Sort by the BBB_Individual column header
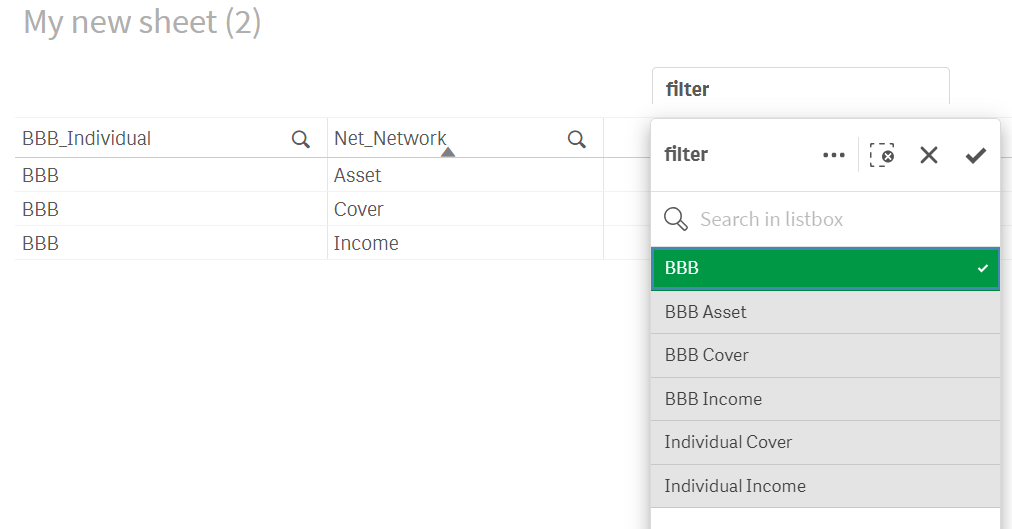Screen dimensions: 1012x529 (87, 139)
